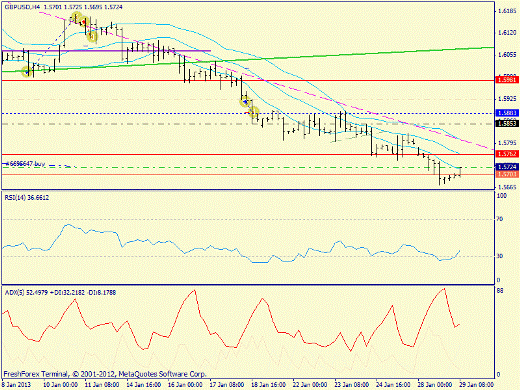
Task: Select the #6696647 buy order label
Action: point(24,164)
